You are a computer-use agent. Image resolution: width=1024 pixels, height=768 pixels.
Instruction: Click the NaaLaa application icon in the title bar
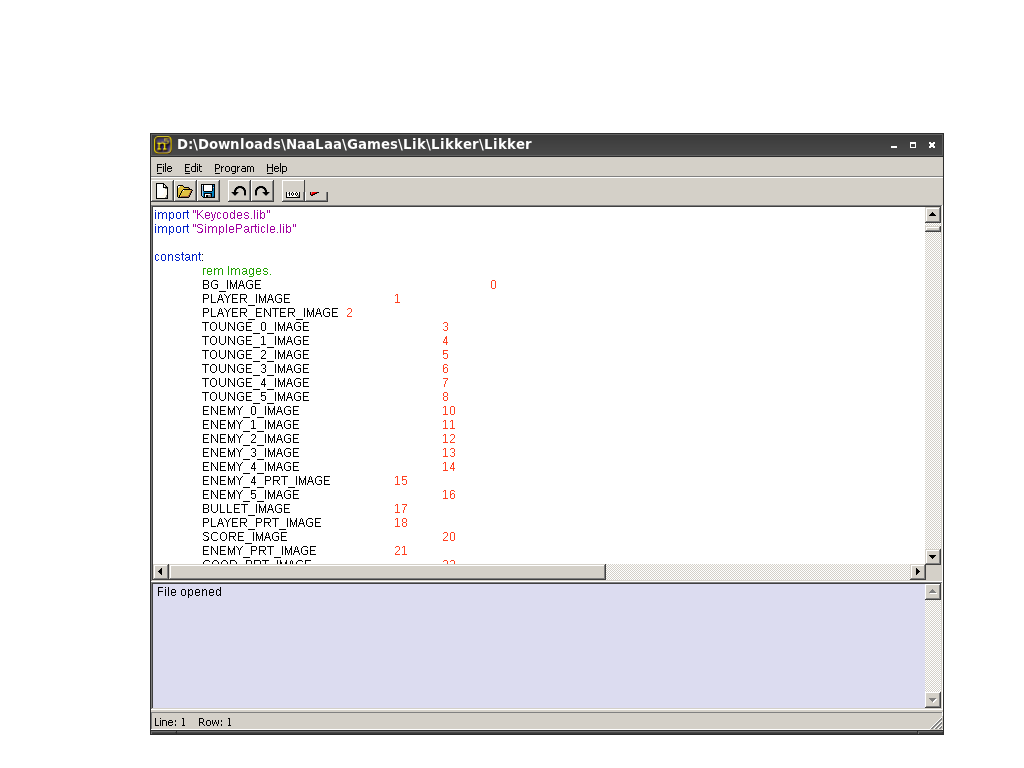pyautogui.click(x=163, y=144)
